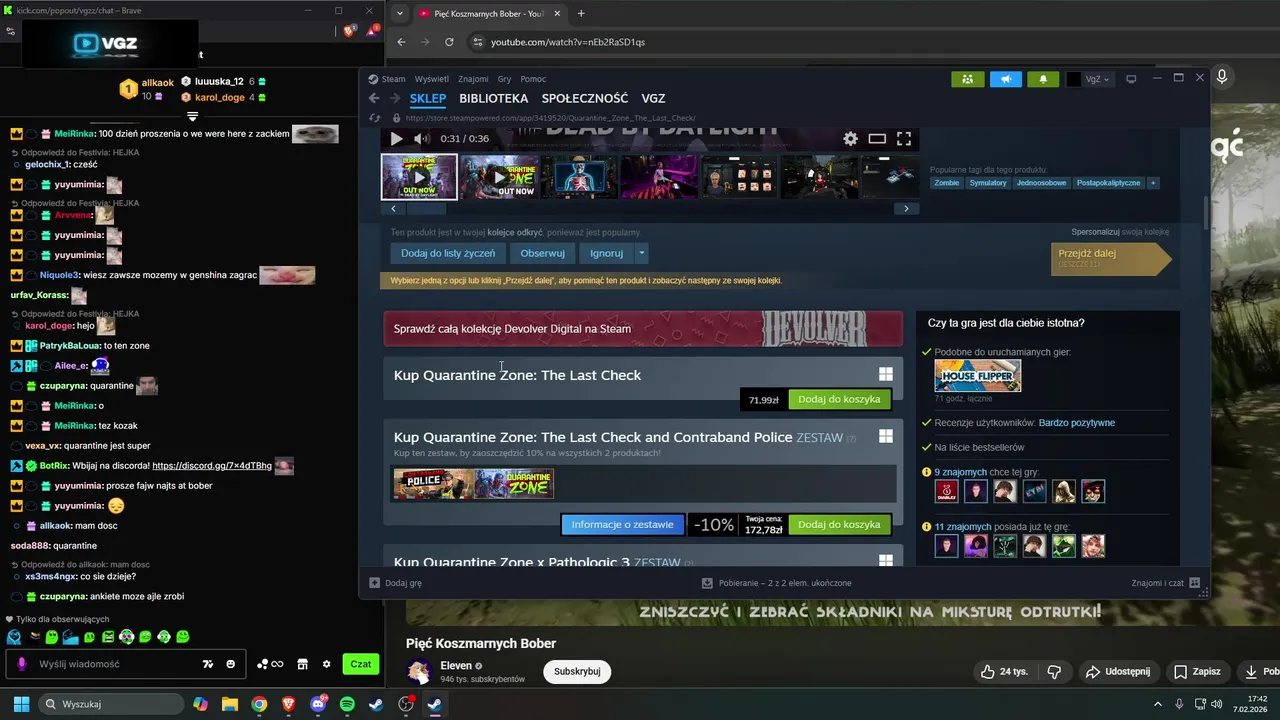Switch to SPOŁECZNOŚĆ tab
The image size is (1280, 720).
pyautogui.click(x=585, y=98)
